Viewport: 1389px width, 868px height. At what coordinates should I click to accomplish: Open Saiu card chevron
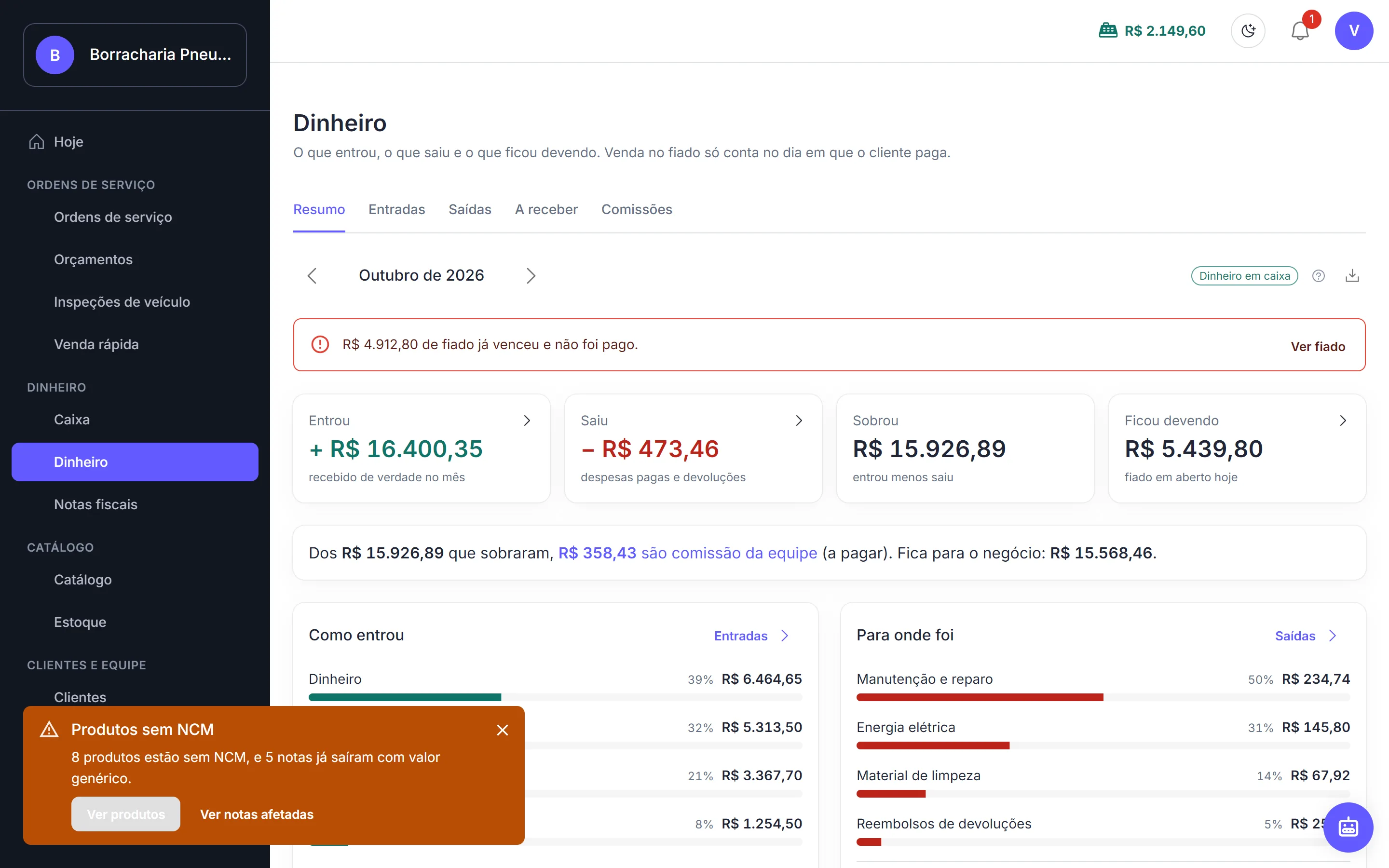[x=799, y=421]
